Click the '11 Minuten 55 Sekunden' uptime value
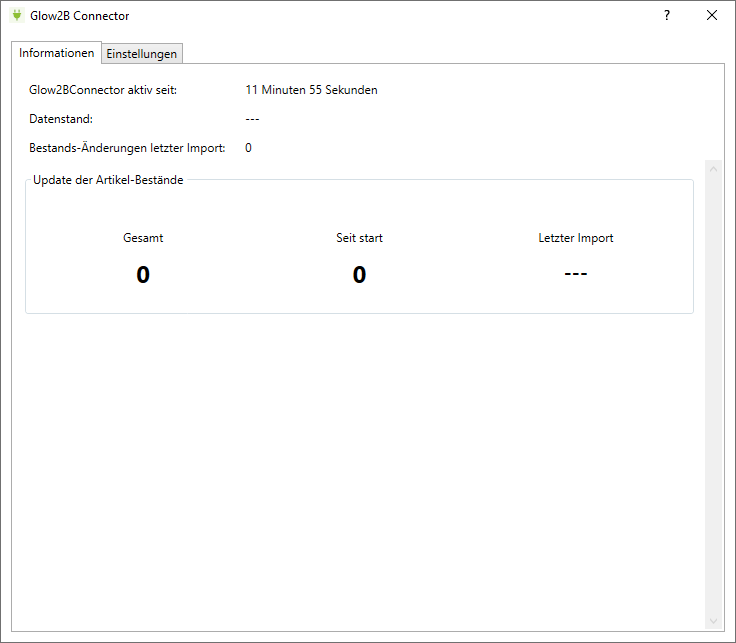Screen dimensions: 736x643 click(x=311, y=90)
